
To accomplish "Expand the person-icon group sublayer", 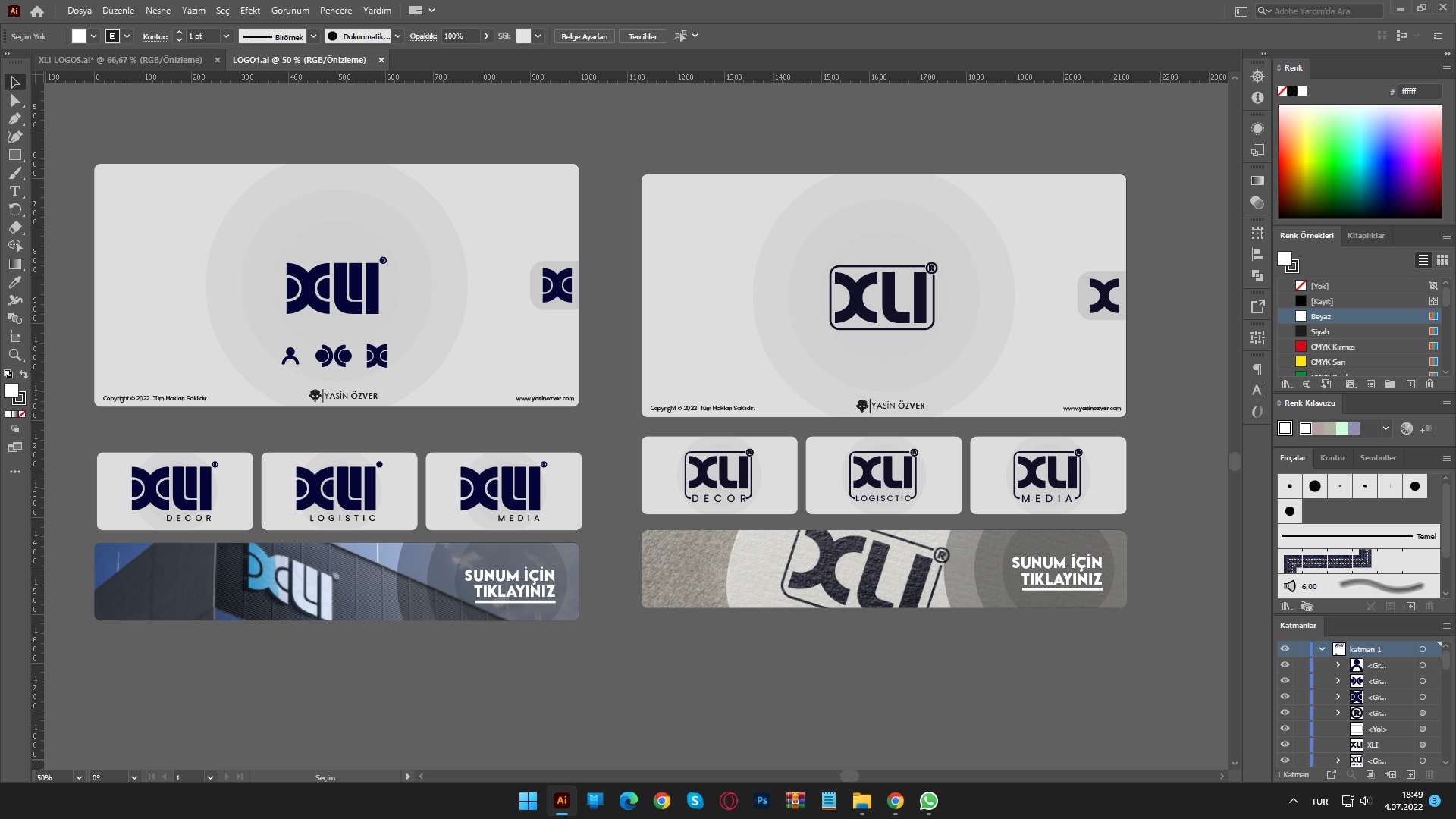I will pos(1338,665).
